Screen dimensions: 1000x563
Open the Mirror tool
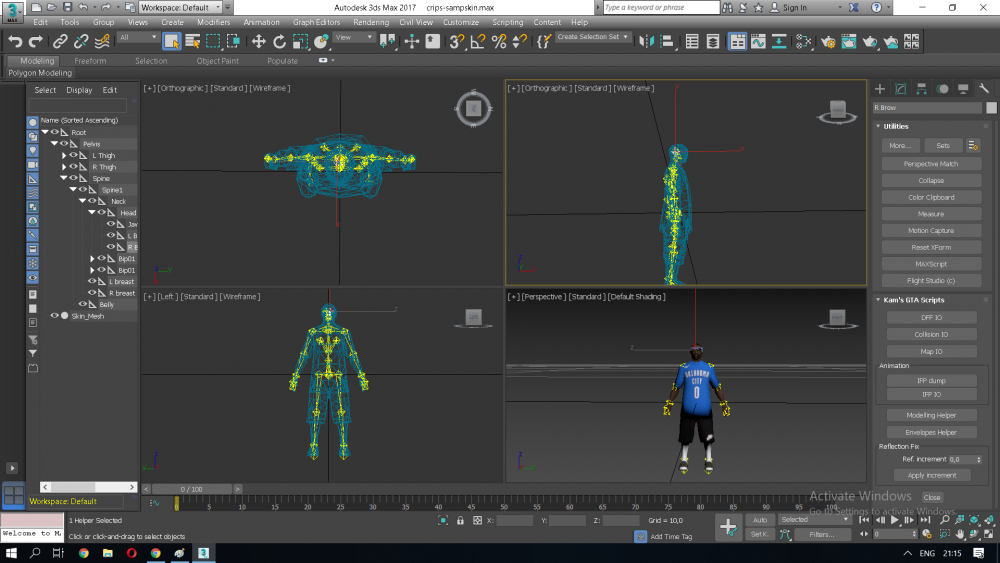[x=646, y=41]
